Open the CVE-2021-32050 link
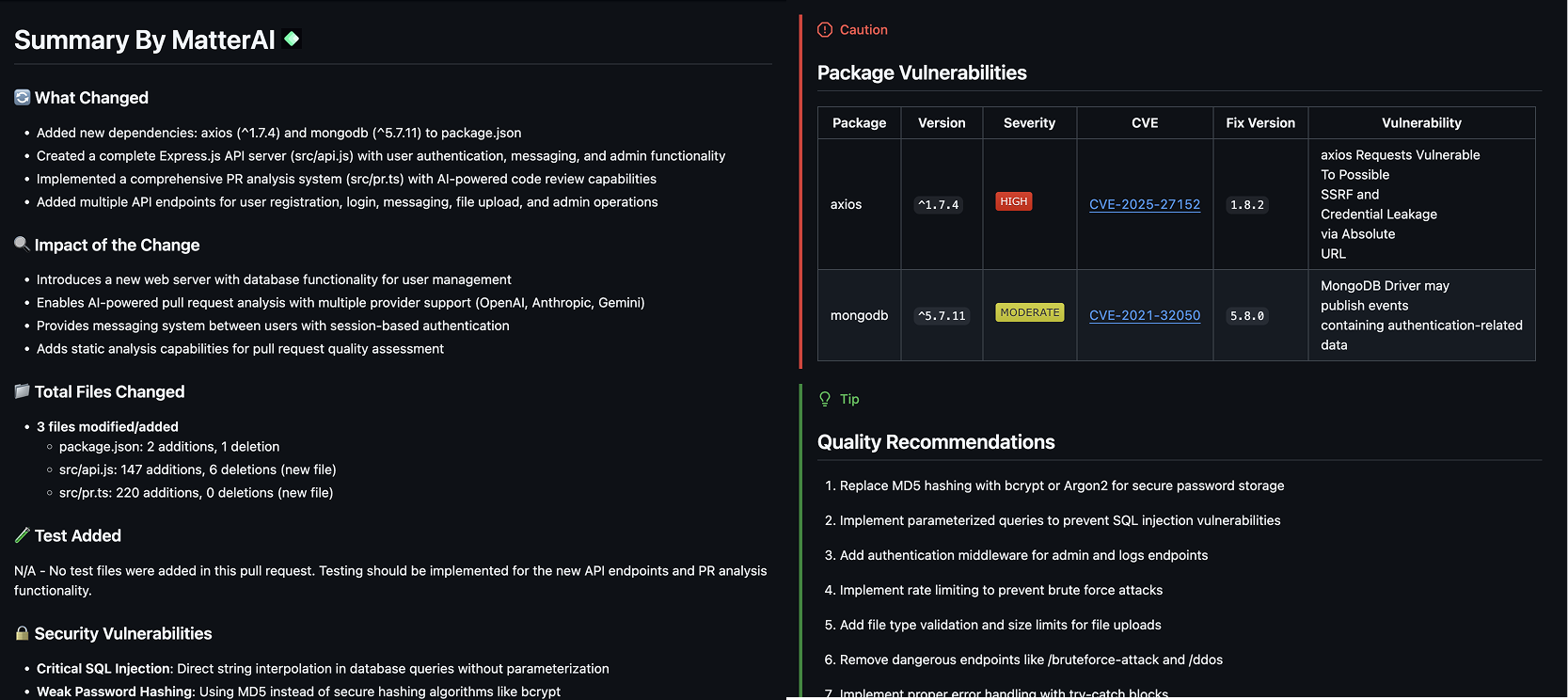1568x700 pixels. click(1145, 315)
